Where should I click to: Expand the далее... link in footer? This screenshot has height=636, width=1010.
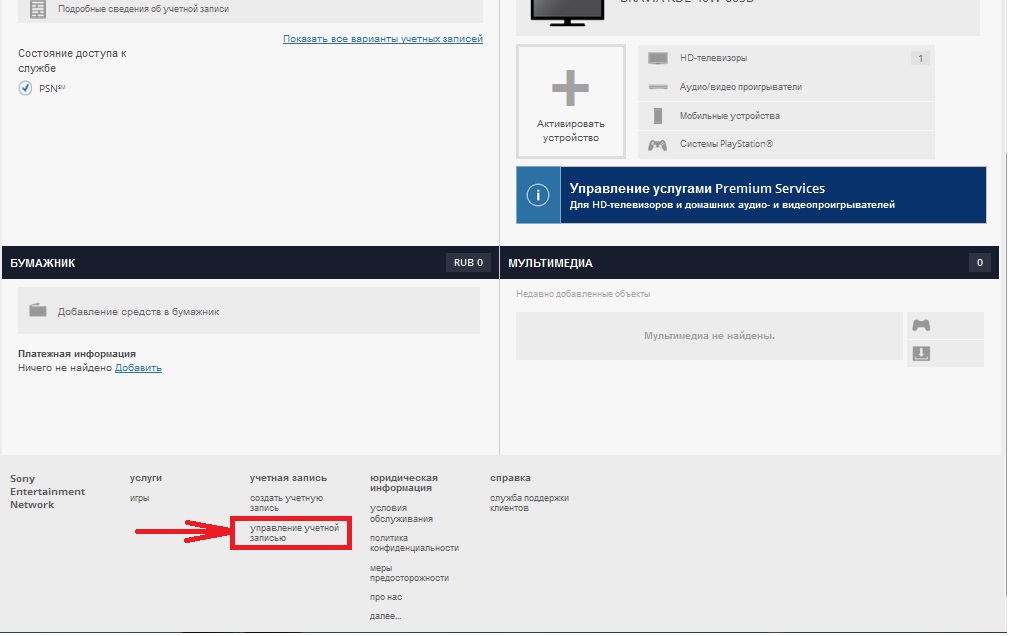coord(385,616)
